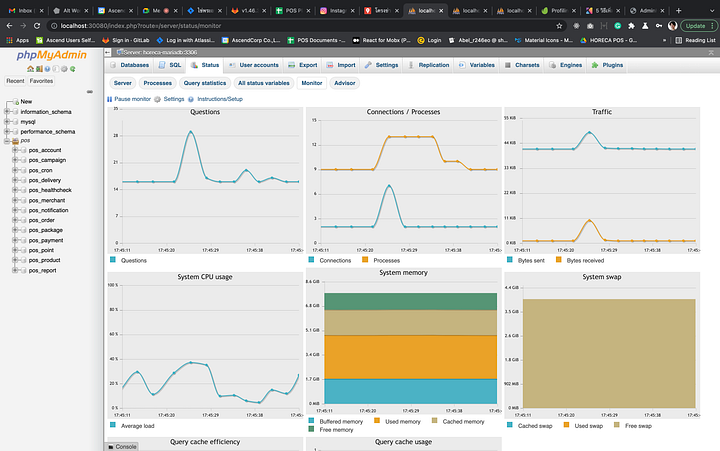720x451 pixels.
Task: Expand the information_schema database node
Action: pos(7,112)
